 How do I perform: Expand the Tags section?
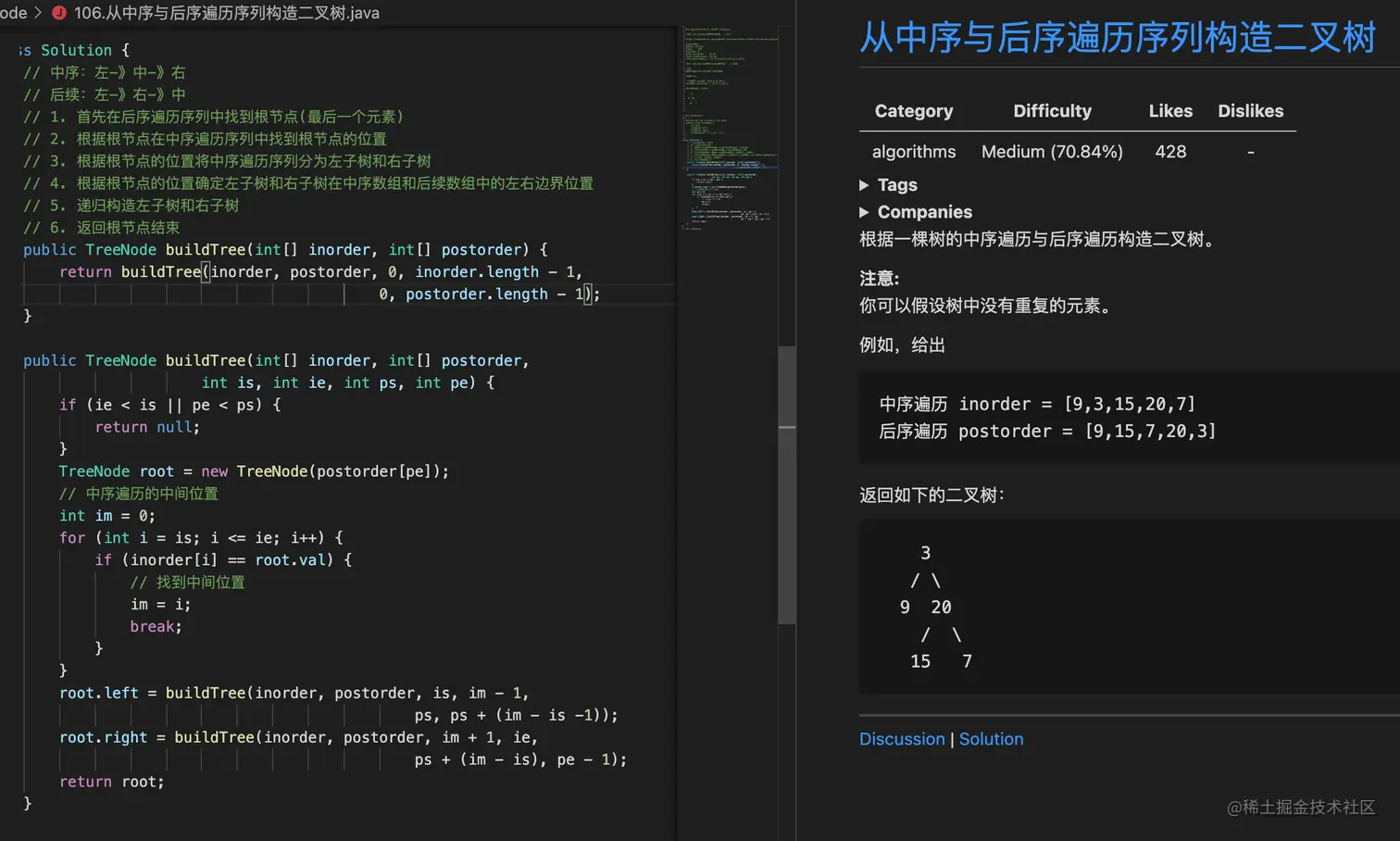(x=888, y=185)
